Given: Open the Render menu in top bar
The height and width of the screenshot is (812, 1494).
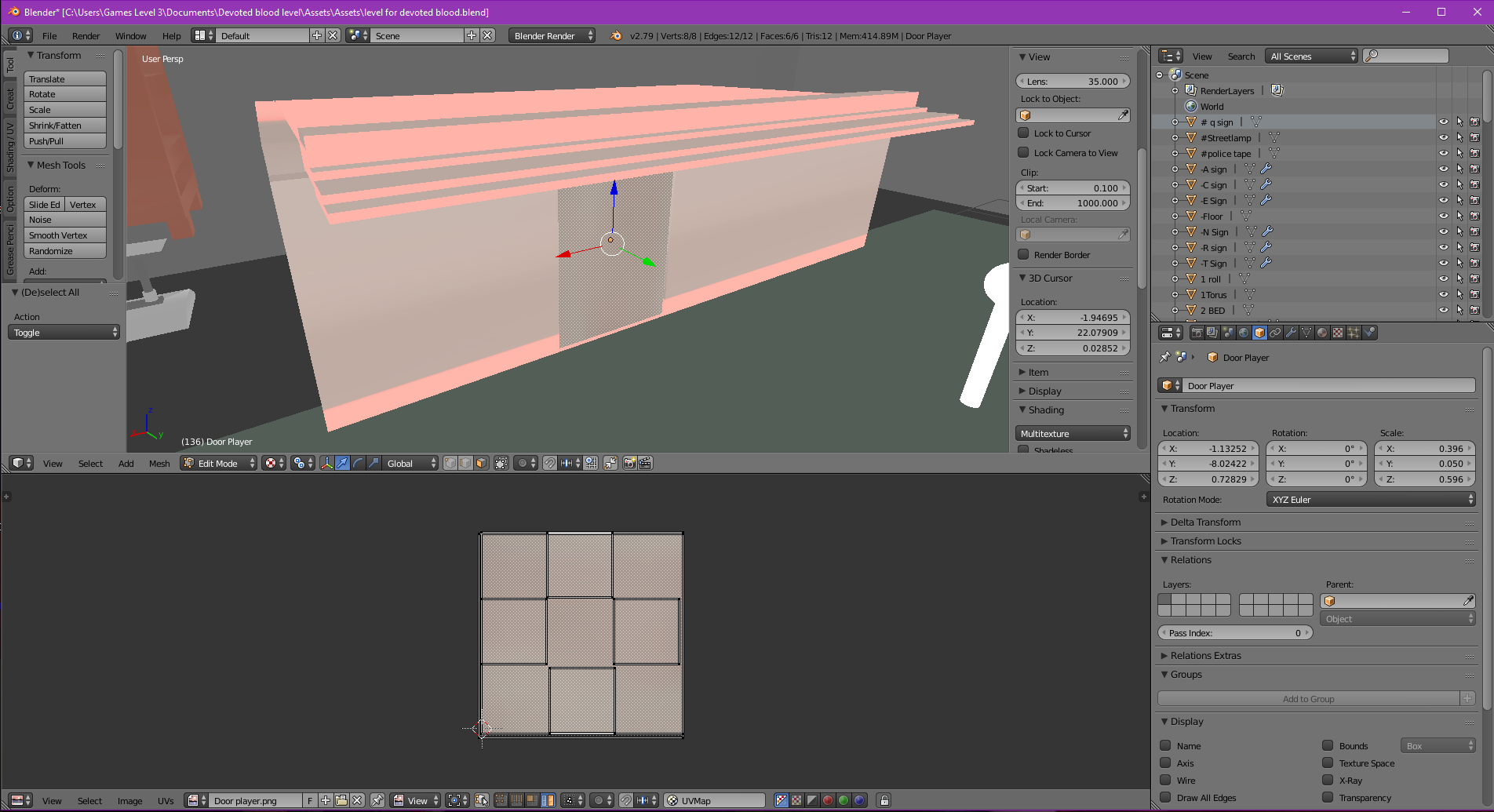Looking at the screenshot, I should coord(86,36).
